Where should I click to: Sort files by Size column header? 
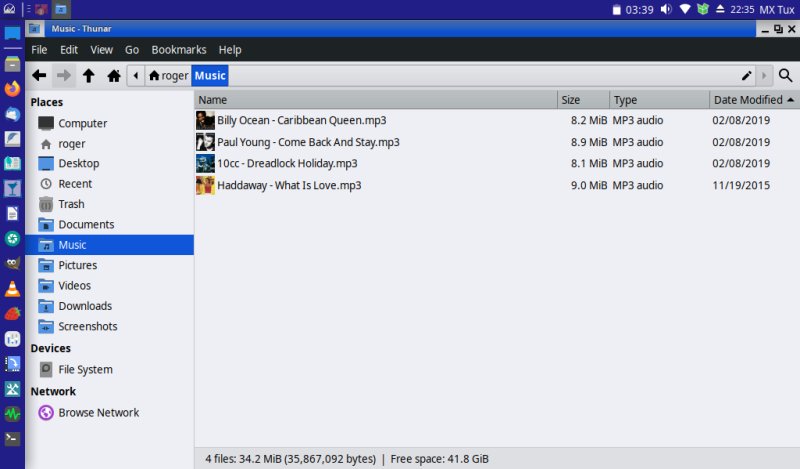pos(584,100)
